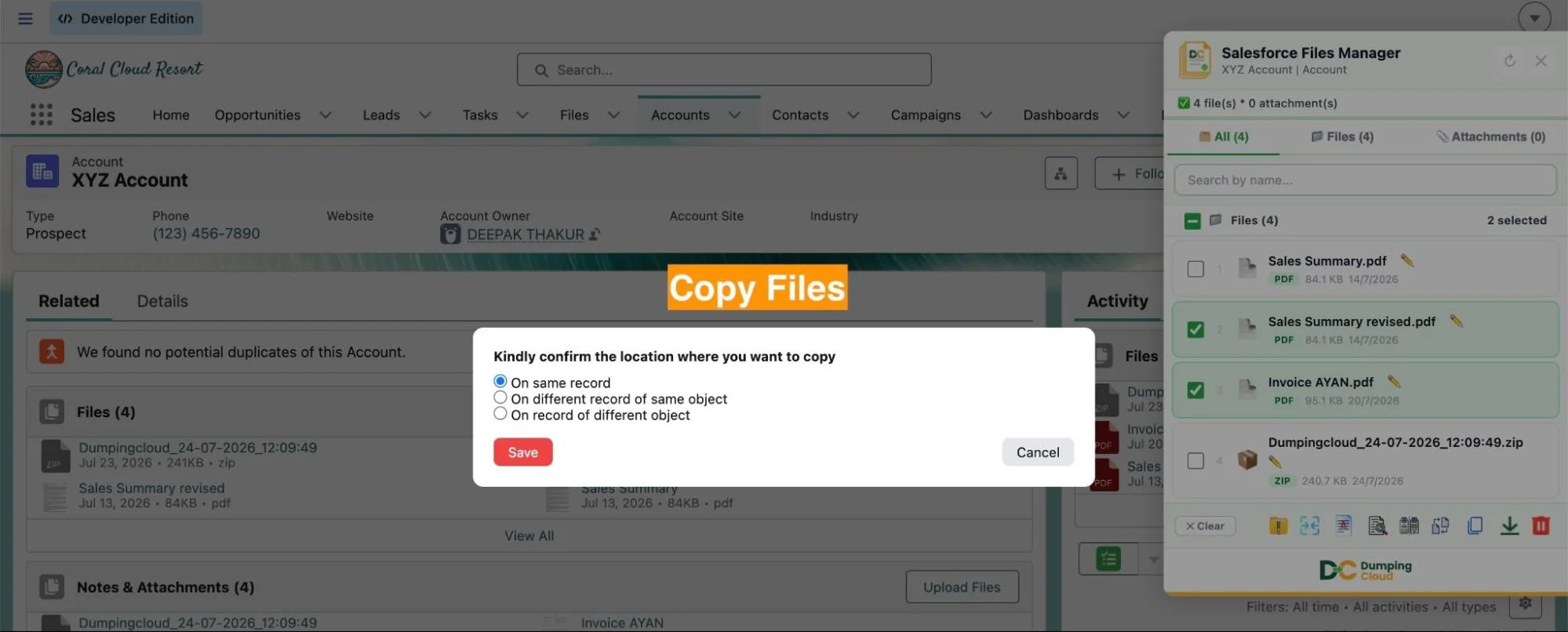Open the DEEPAK THAKUR owner link
The height and width of the screenshot is (632, 1568).
526,234
